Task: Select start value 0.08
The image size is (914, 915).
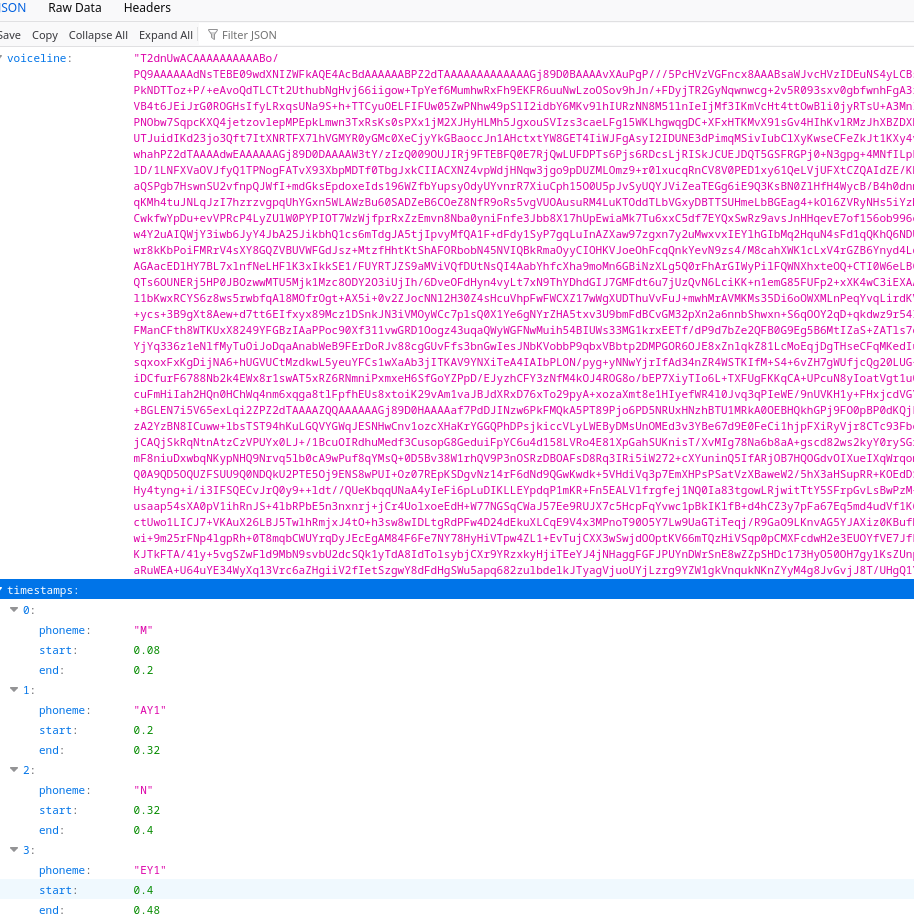Action: (x=146, y=650)
